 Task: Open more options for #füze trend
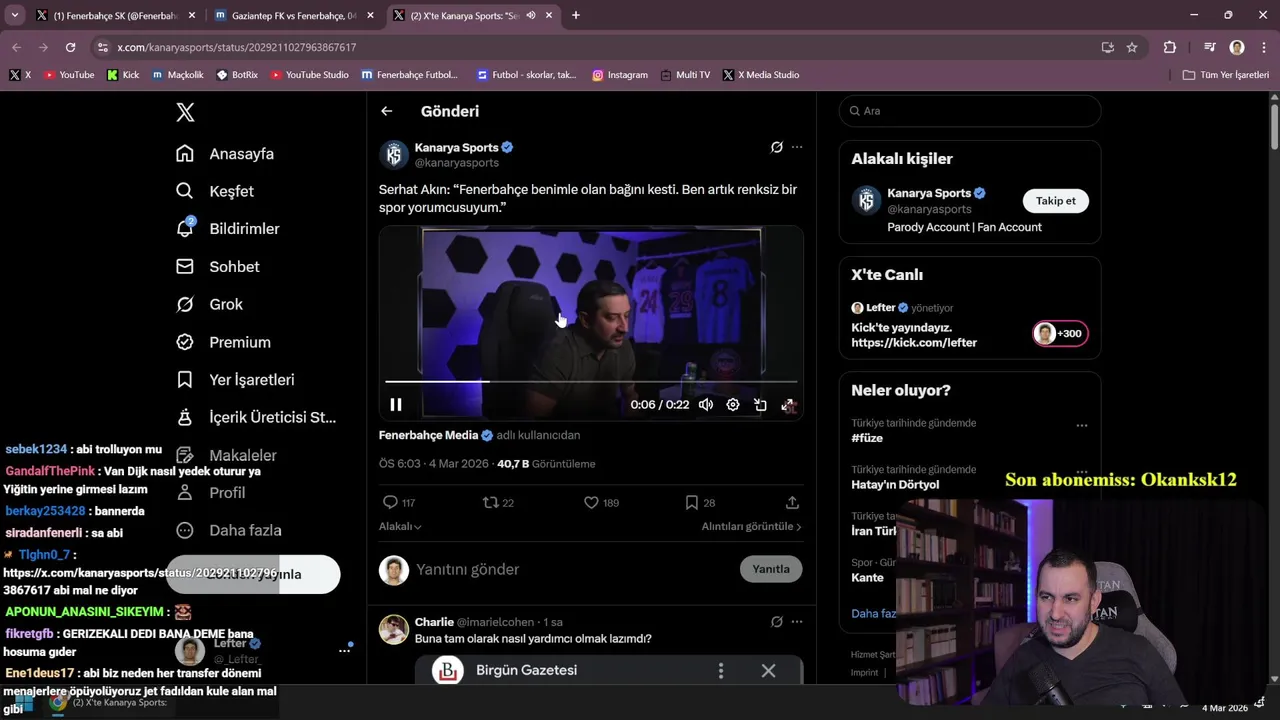1081,425
